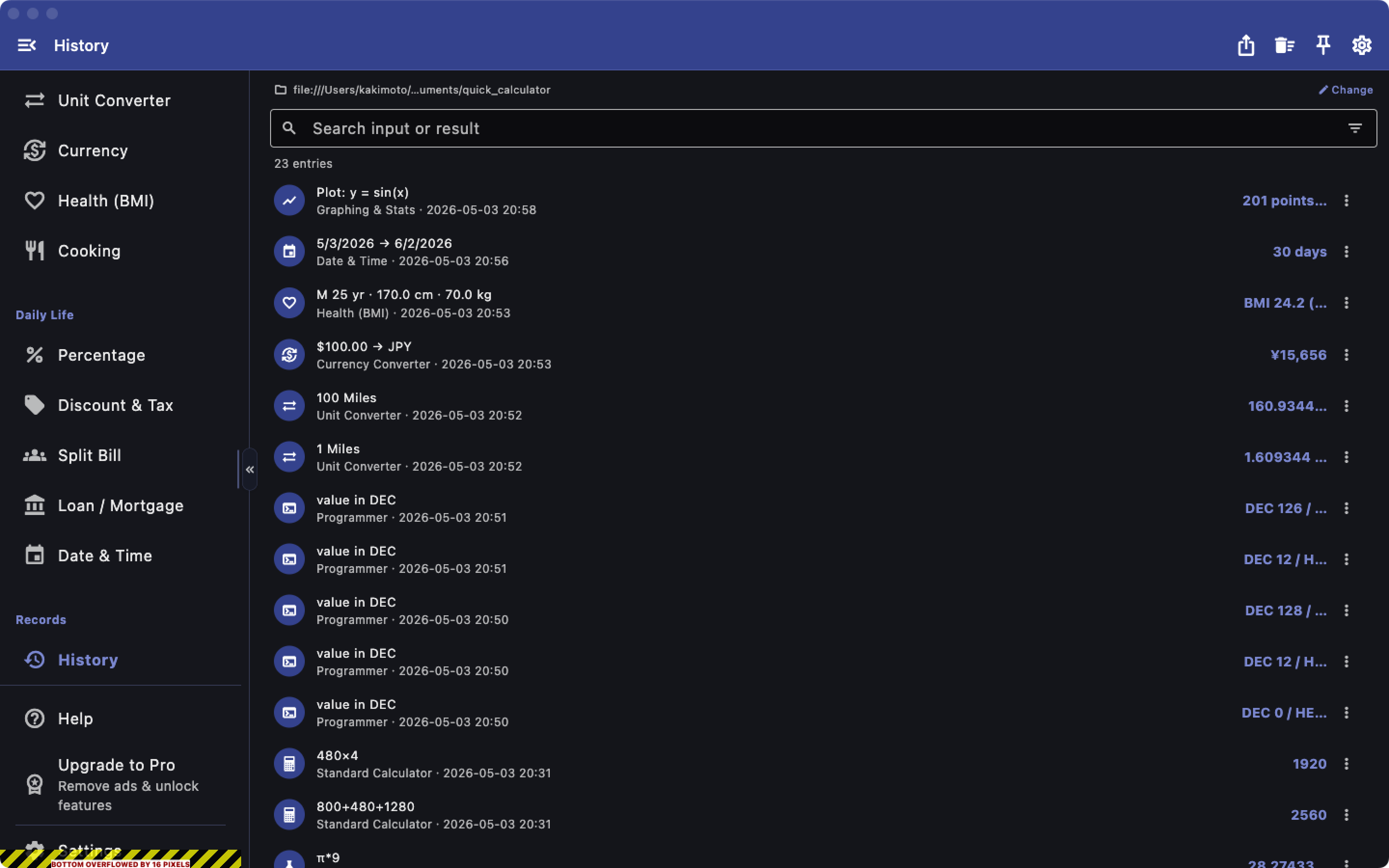This screenshot has height=868, width=1389.
Task: Click the converter icon of the 100 Miles entry
Action: (x=289, y=406)
